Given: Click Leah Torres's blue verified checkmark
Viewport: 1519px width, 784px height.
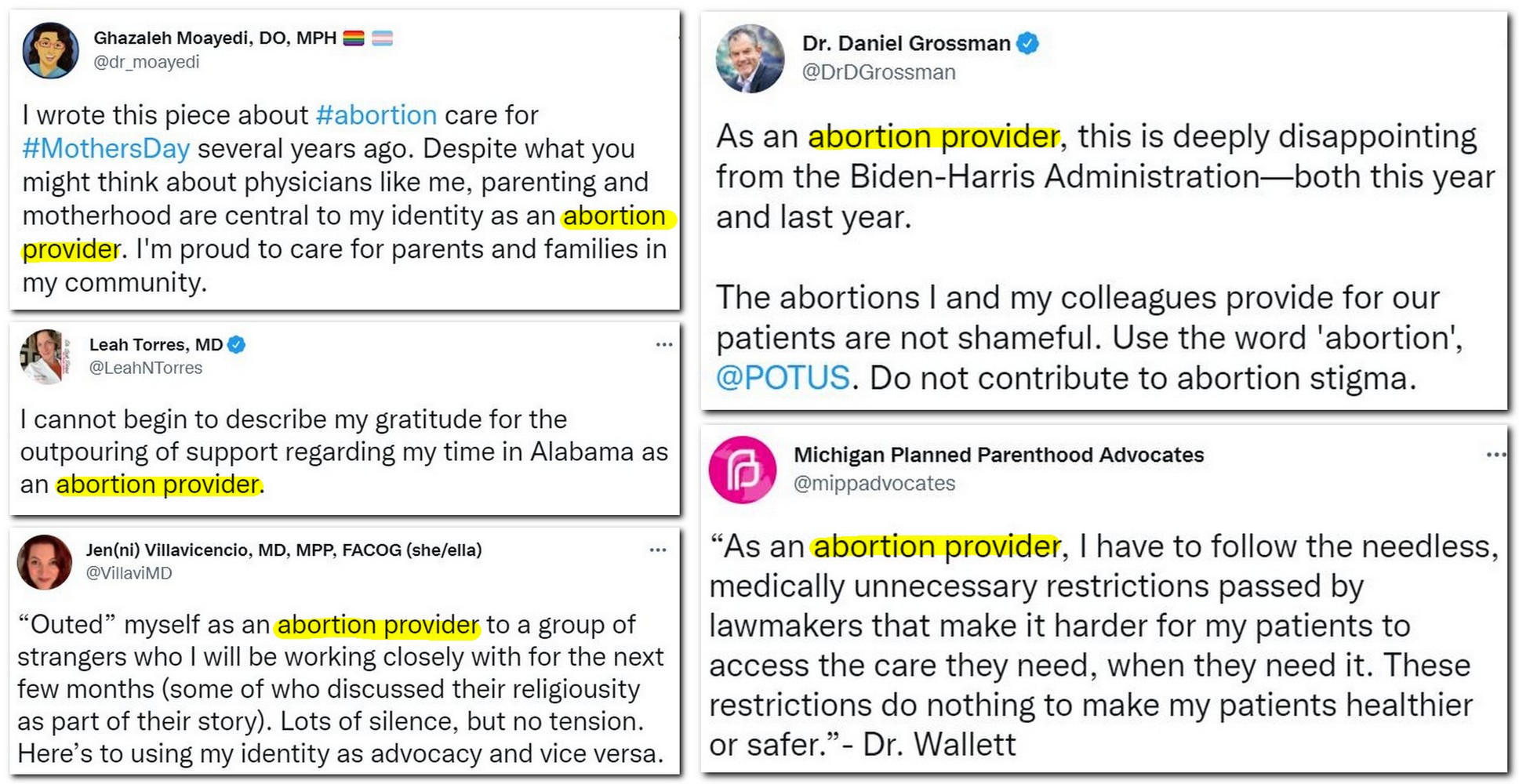Looking at the screenshot, I should pos(236,344).
